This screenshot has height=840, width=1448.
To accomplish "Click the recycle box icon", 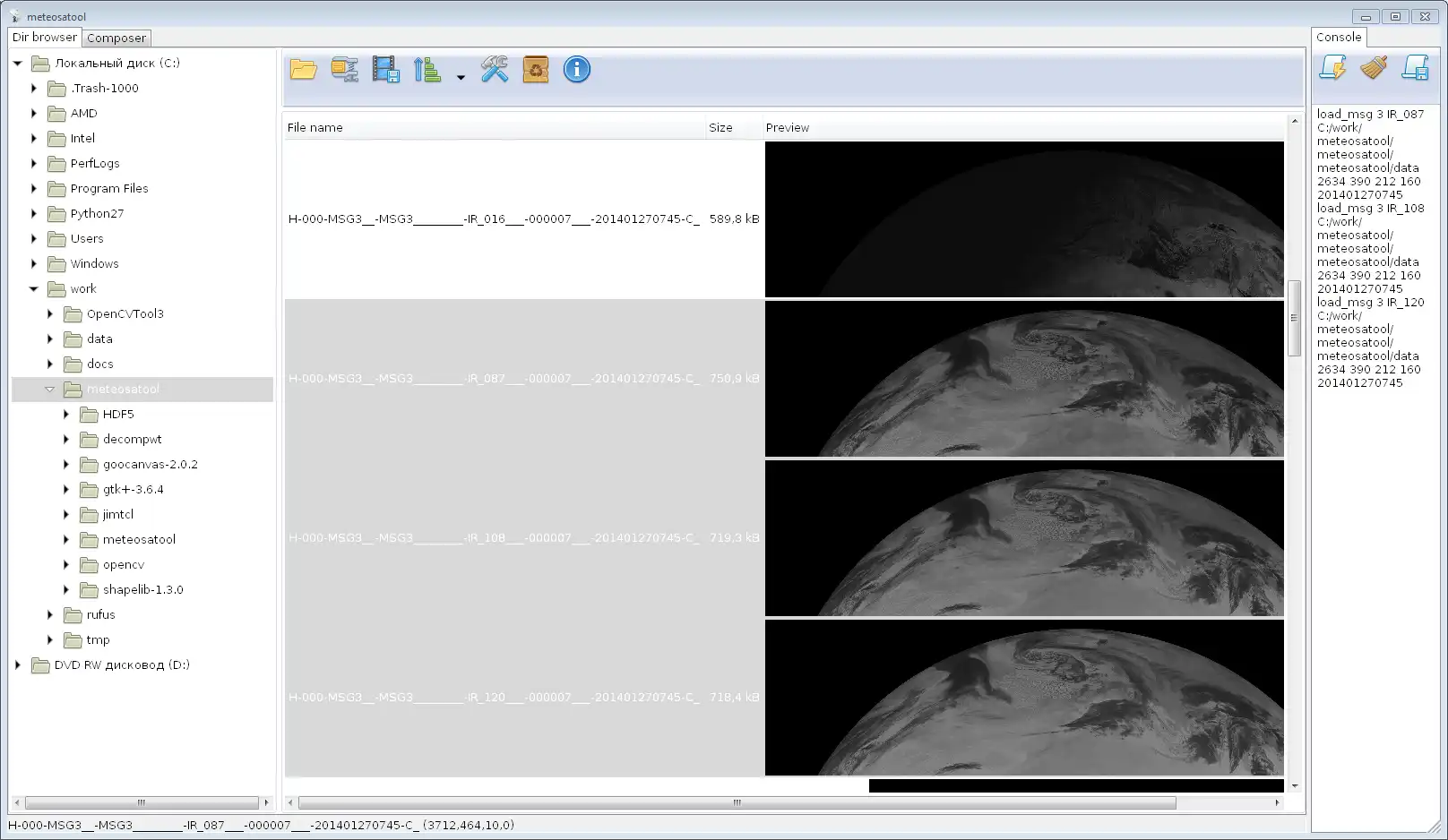I will pyautogui.click(x=536, y=70).
